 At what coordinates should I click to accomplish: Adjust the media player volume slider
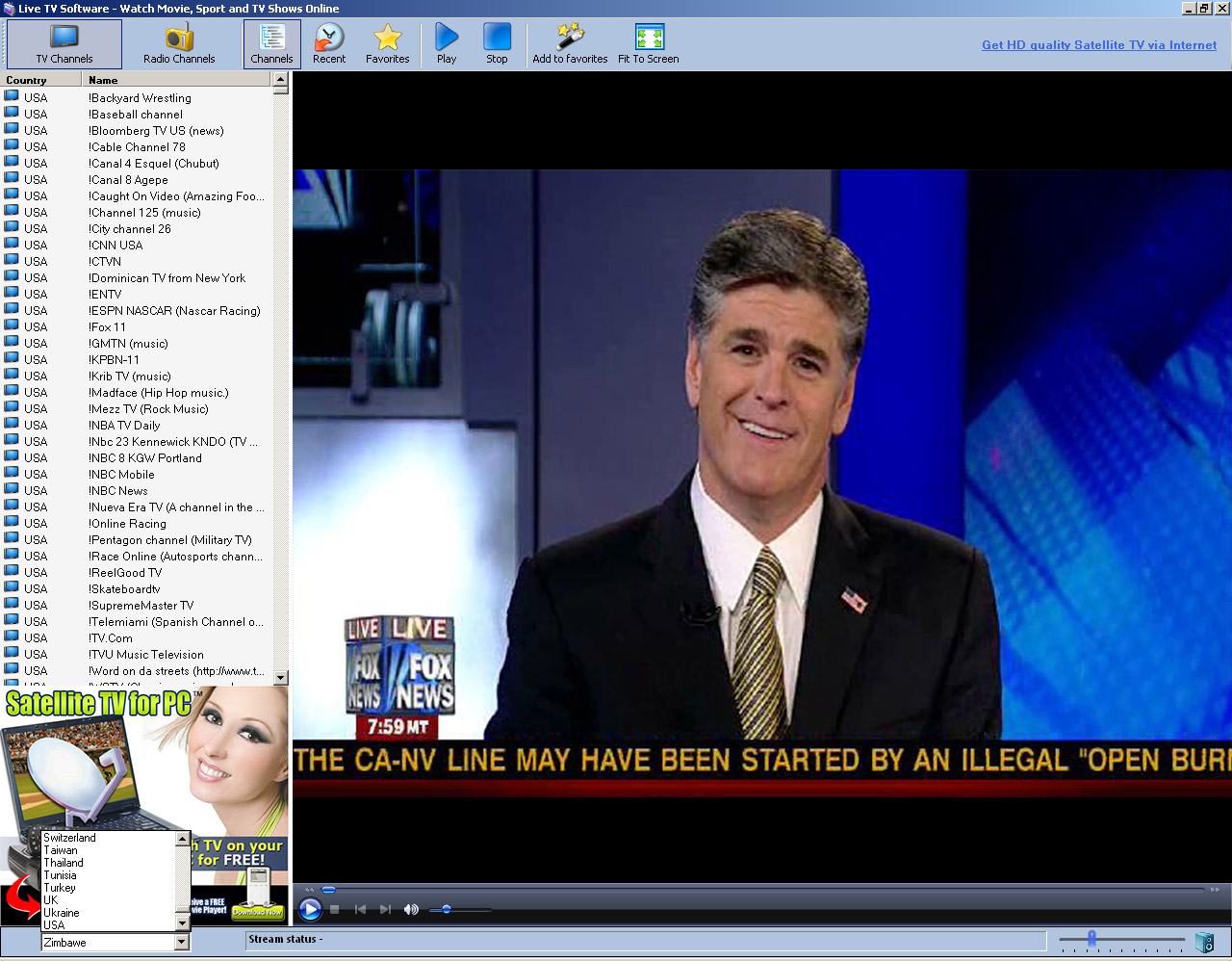(x=446, y=909)
